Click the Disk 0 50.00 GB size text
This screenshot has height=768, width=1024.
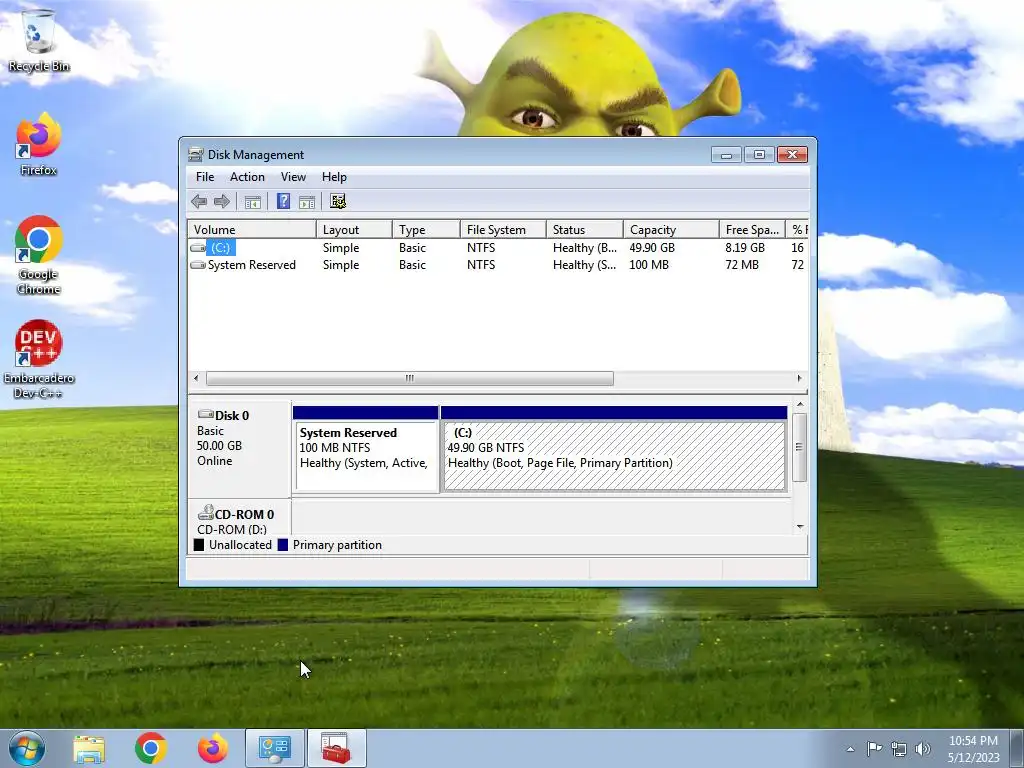(x=219, y=446)
